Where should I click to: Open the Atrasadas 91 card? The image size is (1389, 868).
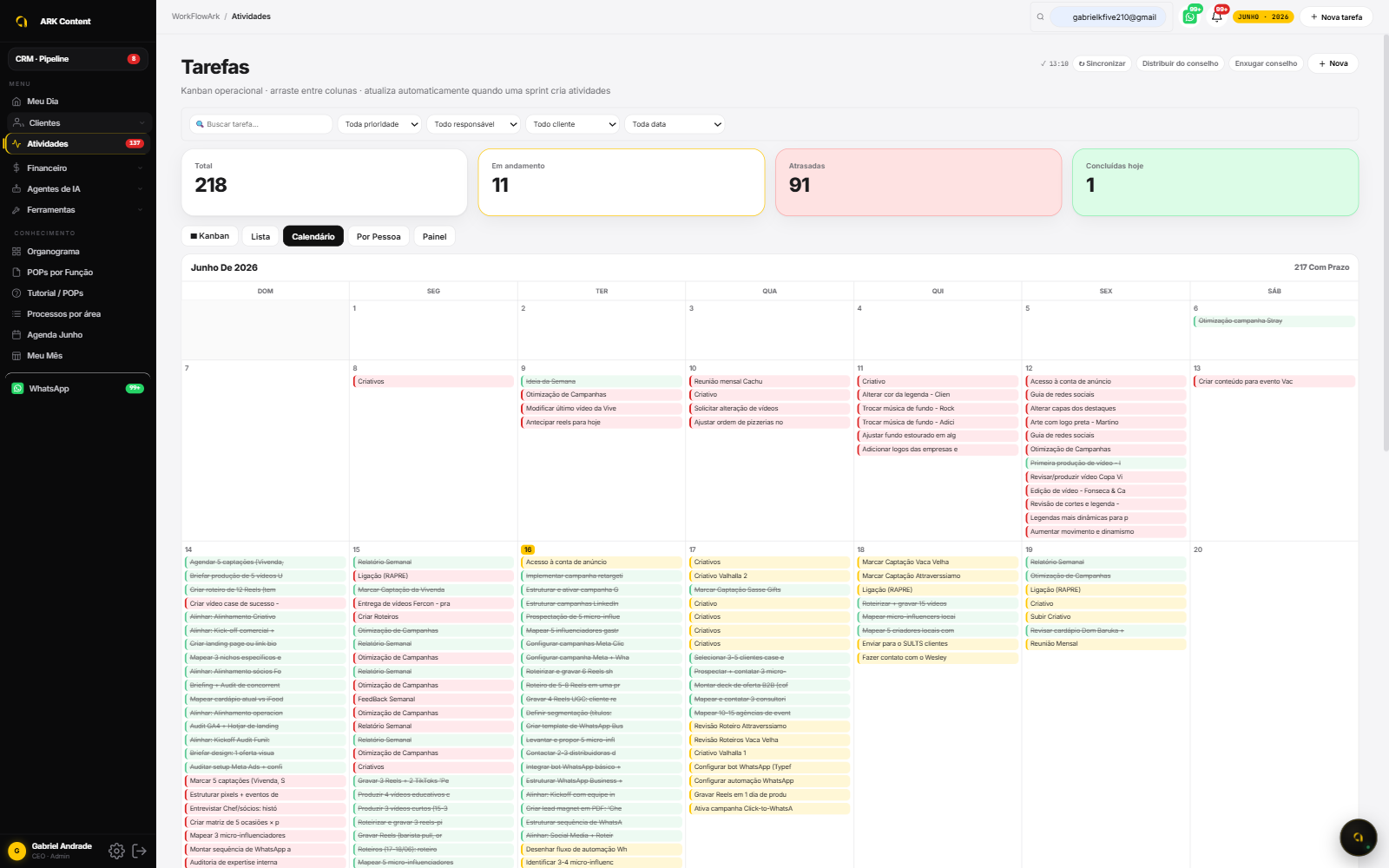coord(918,182)
